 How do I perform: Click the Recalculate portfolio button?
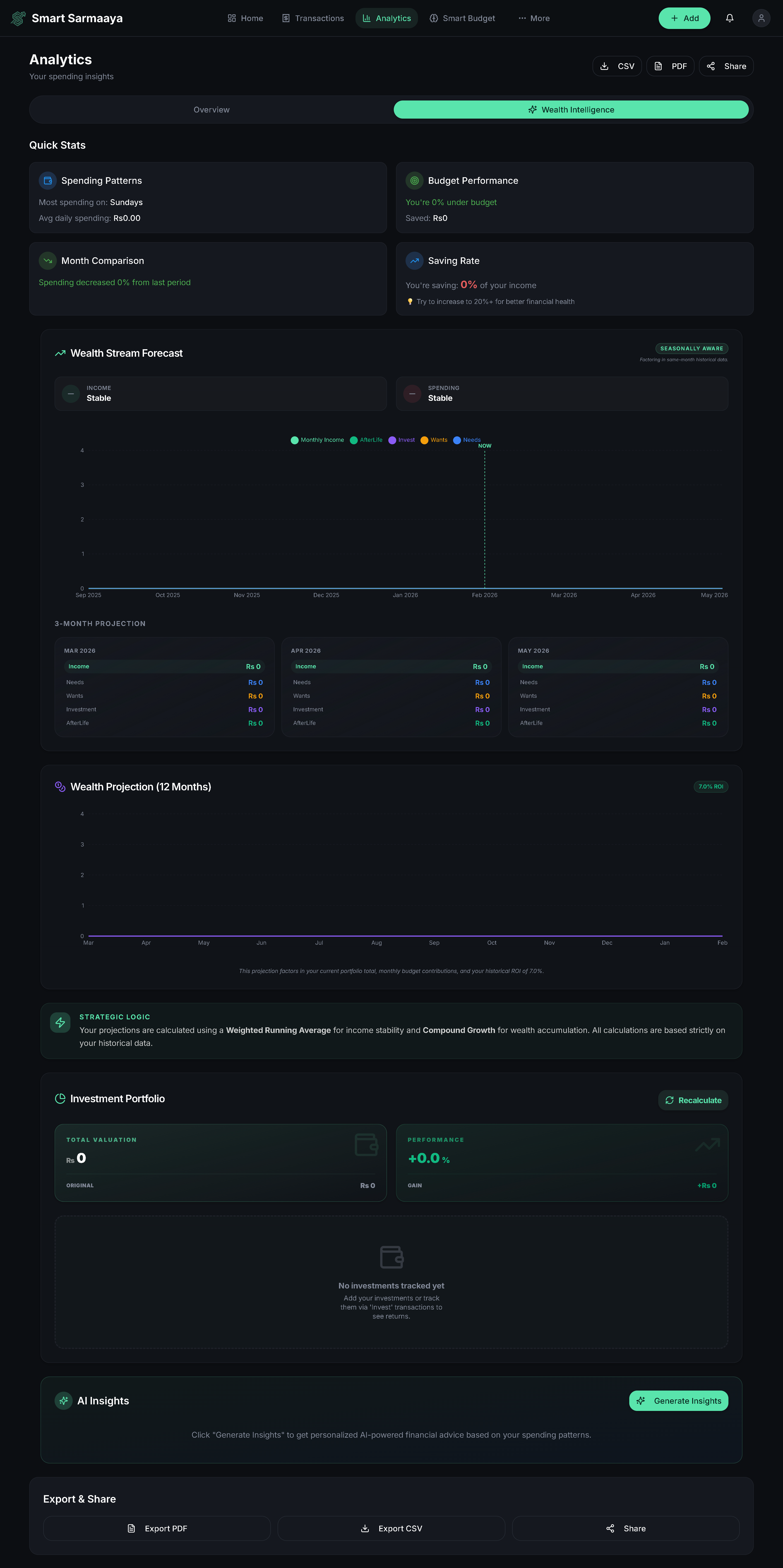(693, 1100)
